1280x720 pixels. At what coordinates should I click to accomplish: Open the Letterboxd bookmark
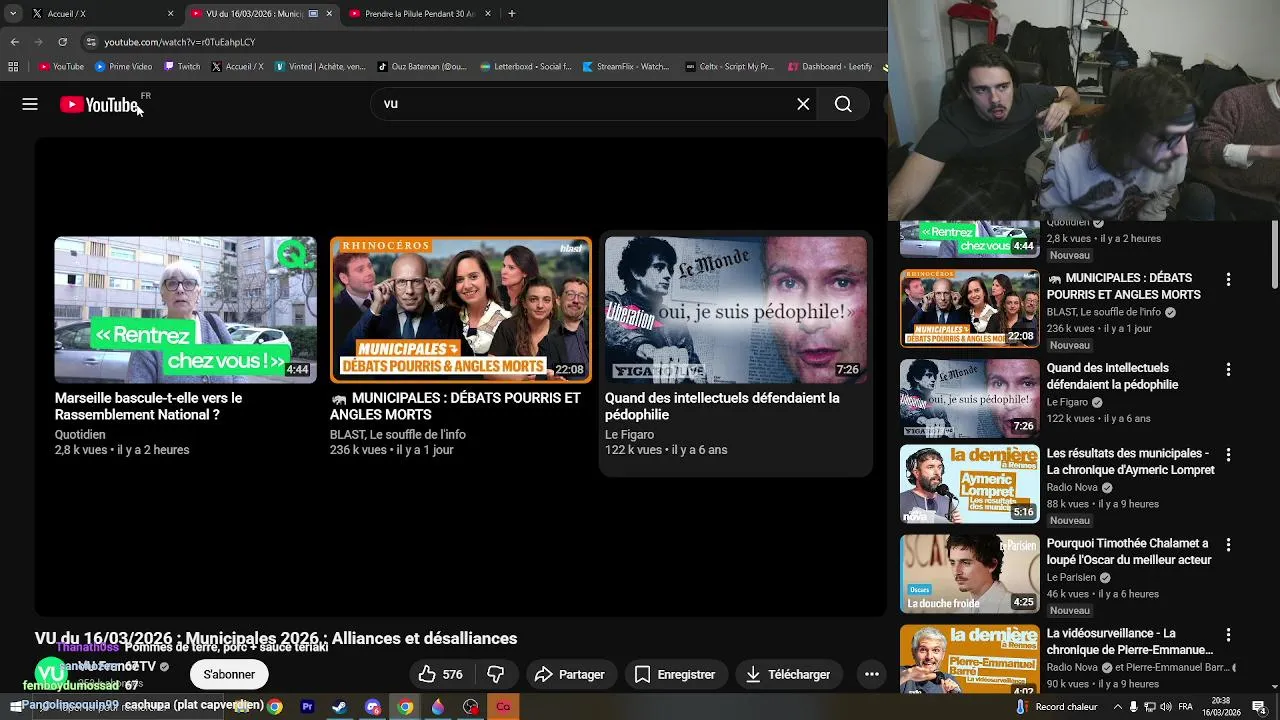click(x=526, y=67)
